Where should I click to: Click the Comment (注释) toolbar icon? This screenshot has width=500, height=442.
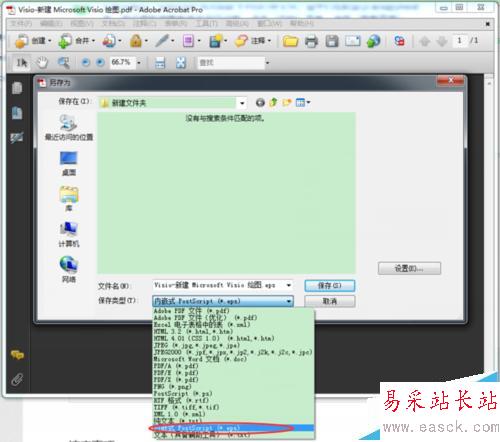[241, 41]
